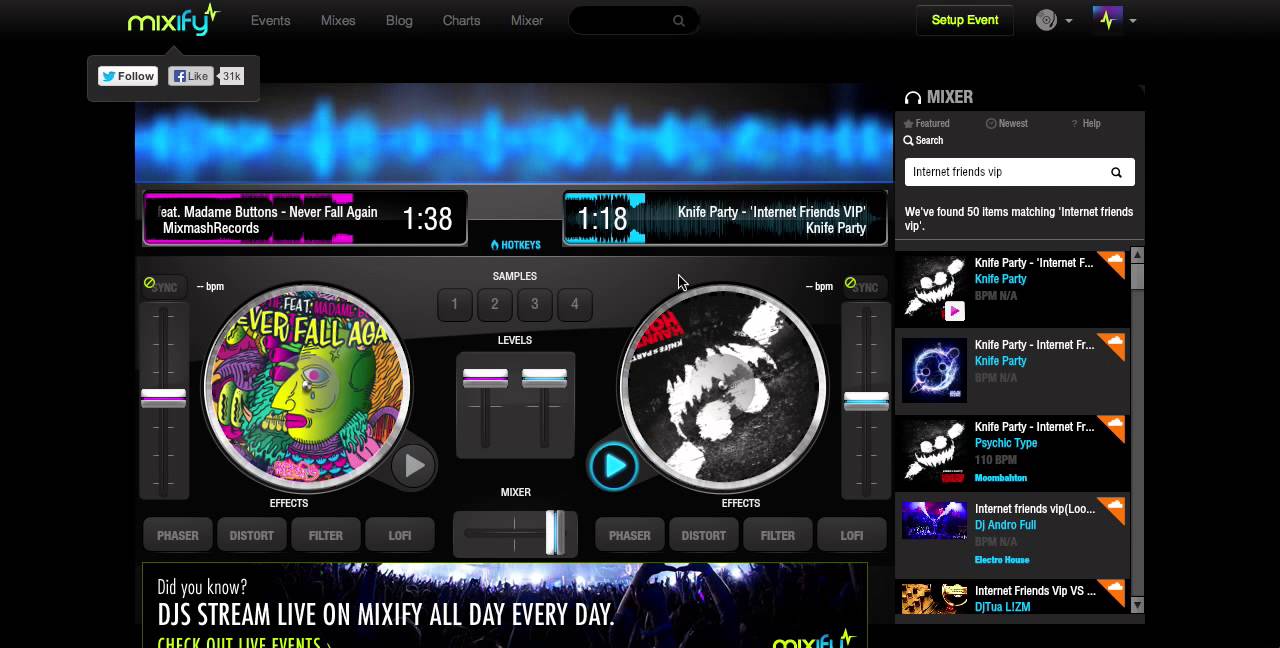Switch to the Featured tab
The width and height of the screenshot is (1280, 648).
click(927, 124)
